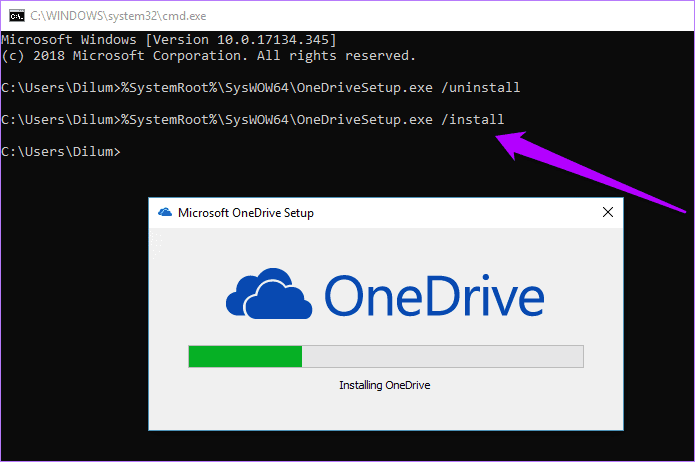
Task: Click the C:\WINDOWS\system32\cmd.exe window title
Action: 118,16
